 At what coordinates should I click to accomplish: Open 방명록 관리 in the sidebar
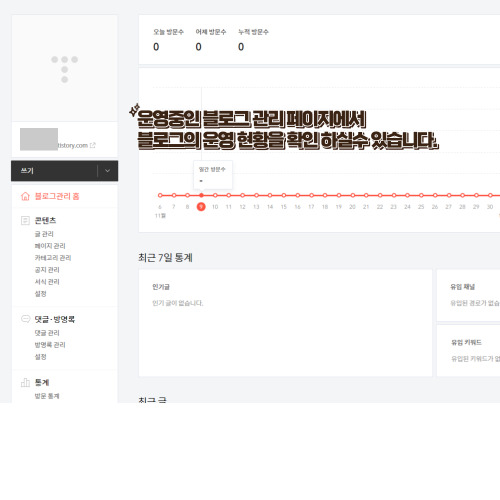(50, 345)
